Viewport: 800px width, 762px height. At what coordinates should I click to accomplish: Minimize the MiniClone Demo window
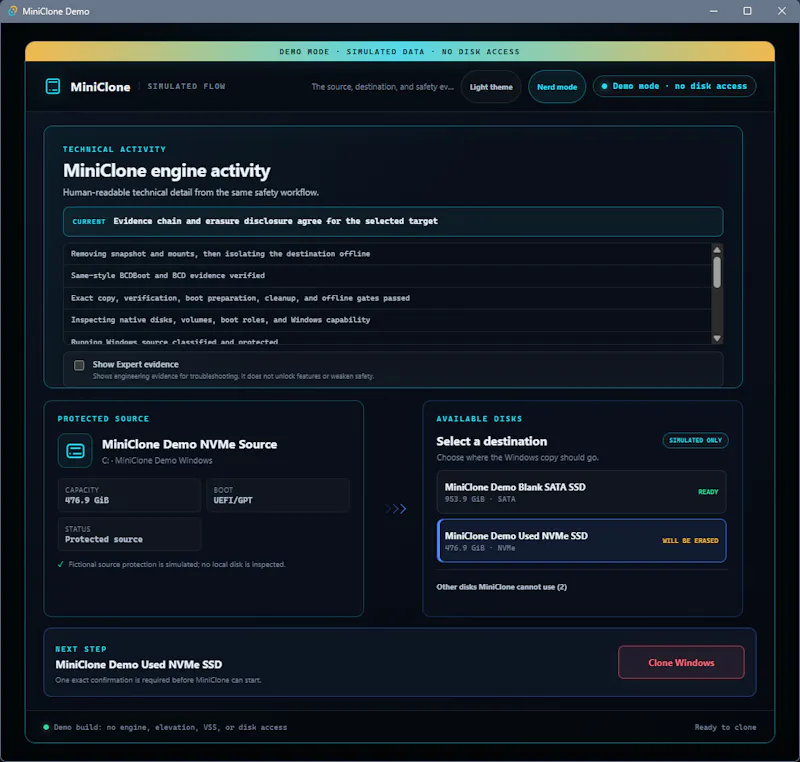click(x=714, y=11)
